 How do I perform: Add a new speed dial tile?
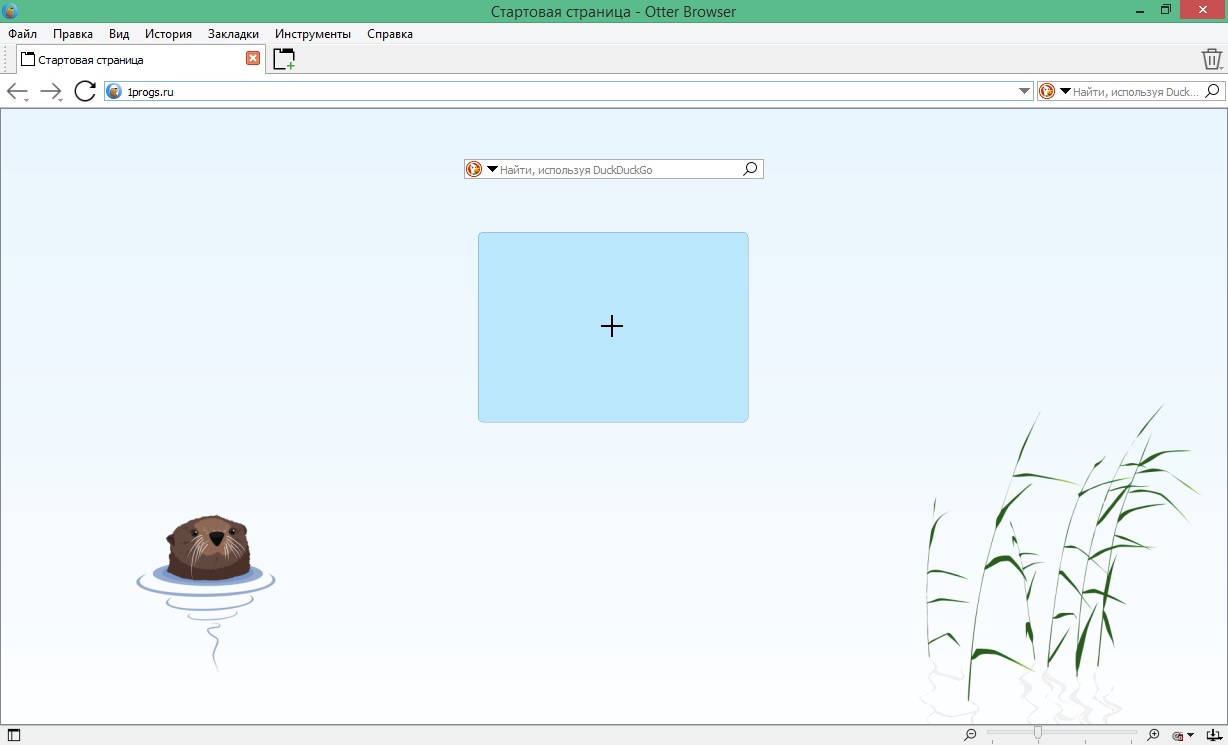click(x=612, y=327)
